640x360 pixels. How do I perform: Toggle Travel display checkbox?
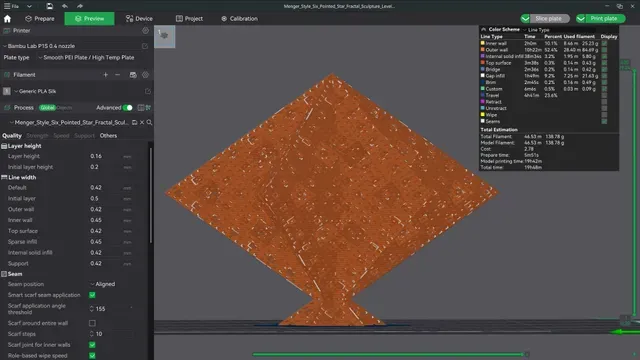[604, 96]
